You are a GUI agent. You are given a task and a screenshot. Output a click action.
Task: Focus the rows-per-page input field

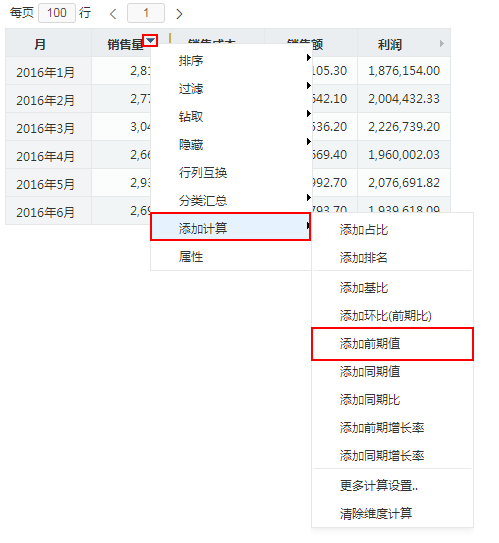(57, 13)
